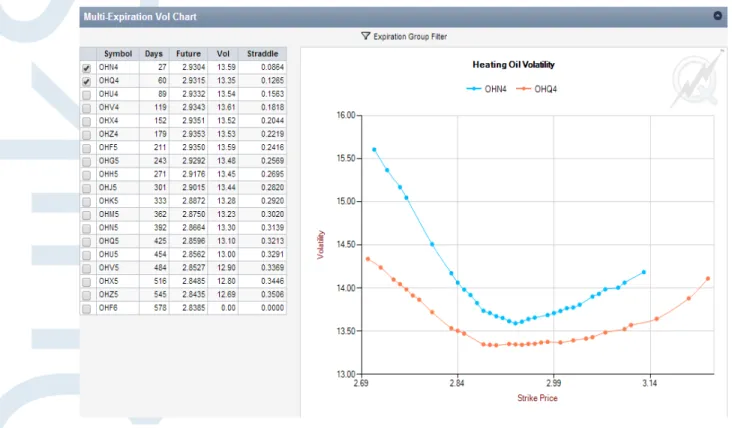This screenshot has width=732, height=428.
Task: Click the leftmost orange OHQ4 data point
Action: pos(368,259)
